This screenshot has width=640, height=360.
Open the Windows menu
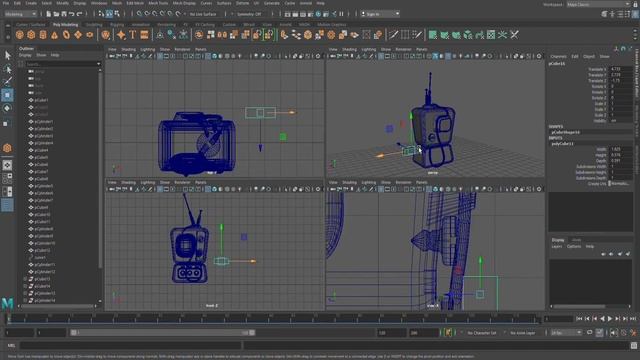tap(99, 3)
